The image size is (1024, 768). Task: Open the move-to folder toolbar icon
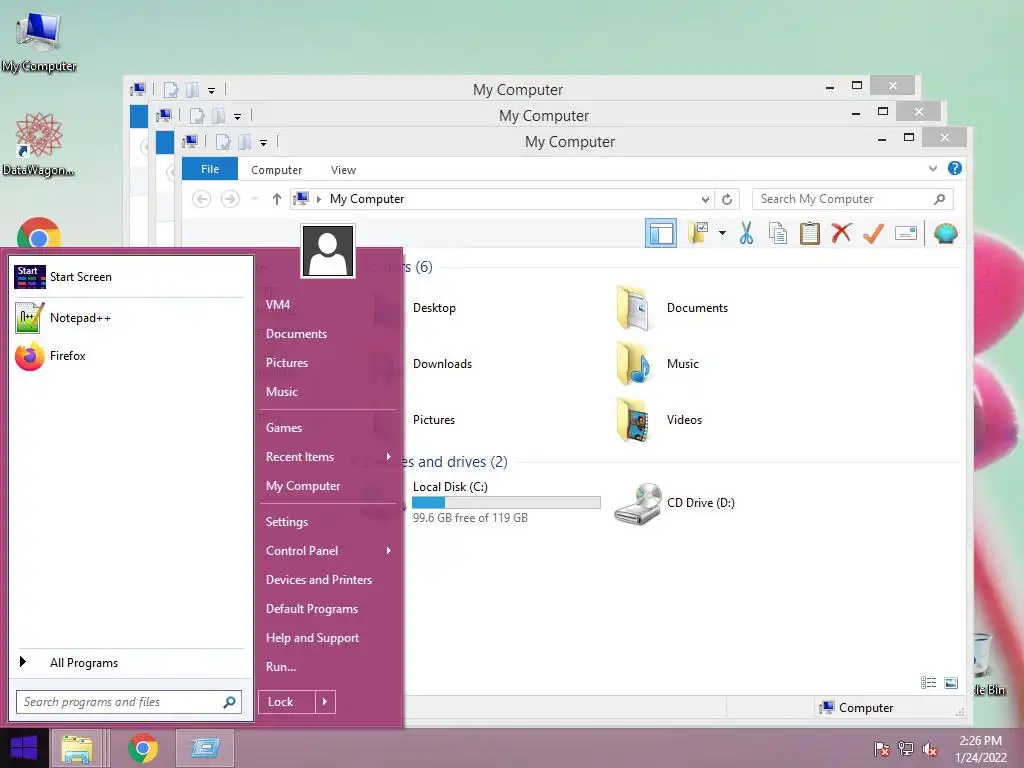[698, 232]
